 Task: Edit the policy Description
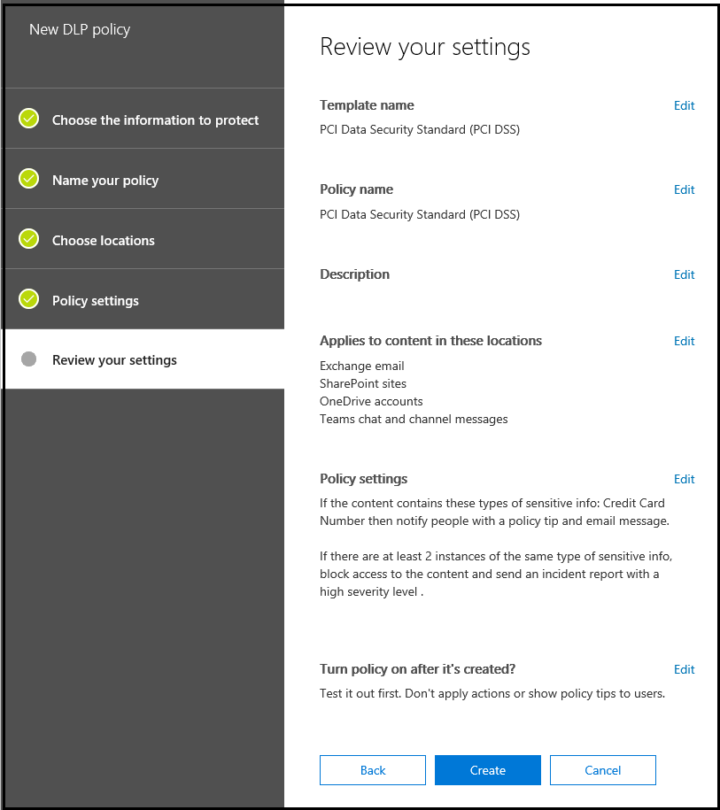click(684, 274)
